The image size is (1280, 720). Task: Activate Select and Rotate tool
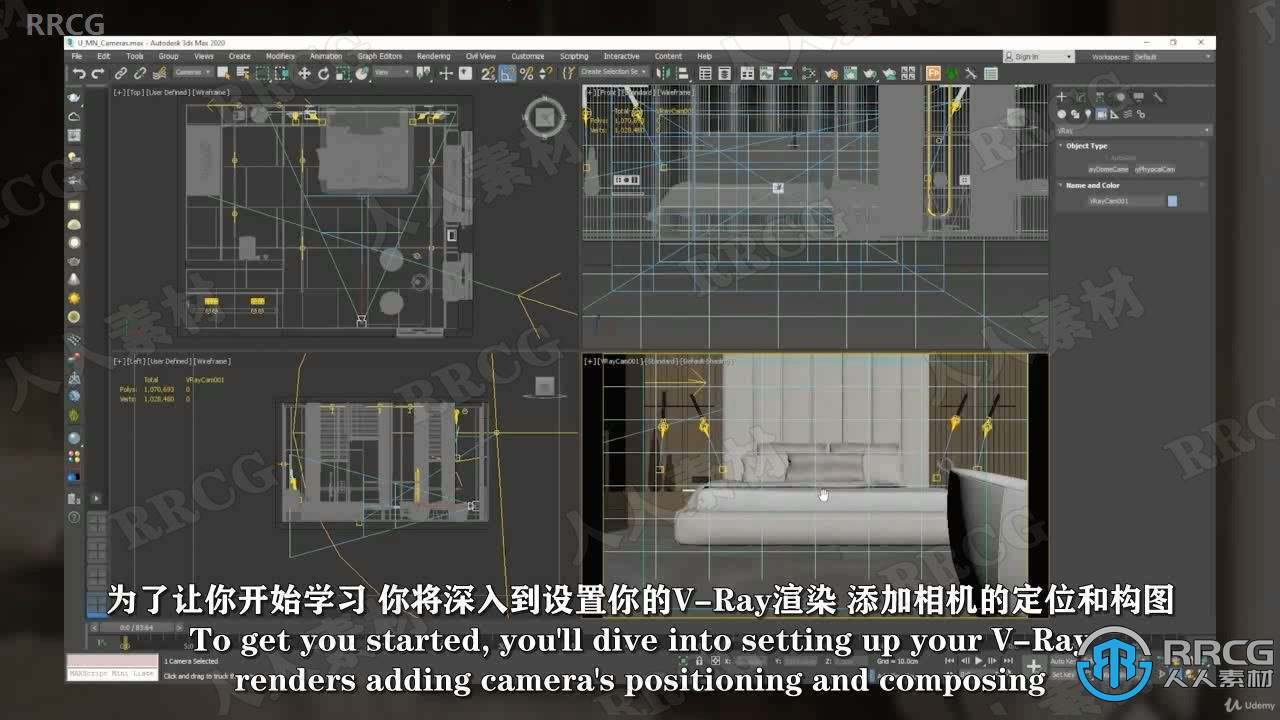323,73
